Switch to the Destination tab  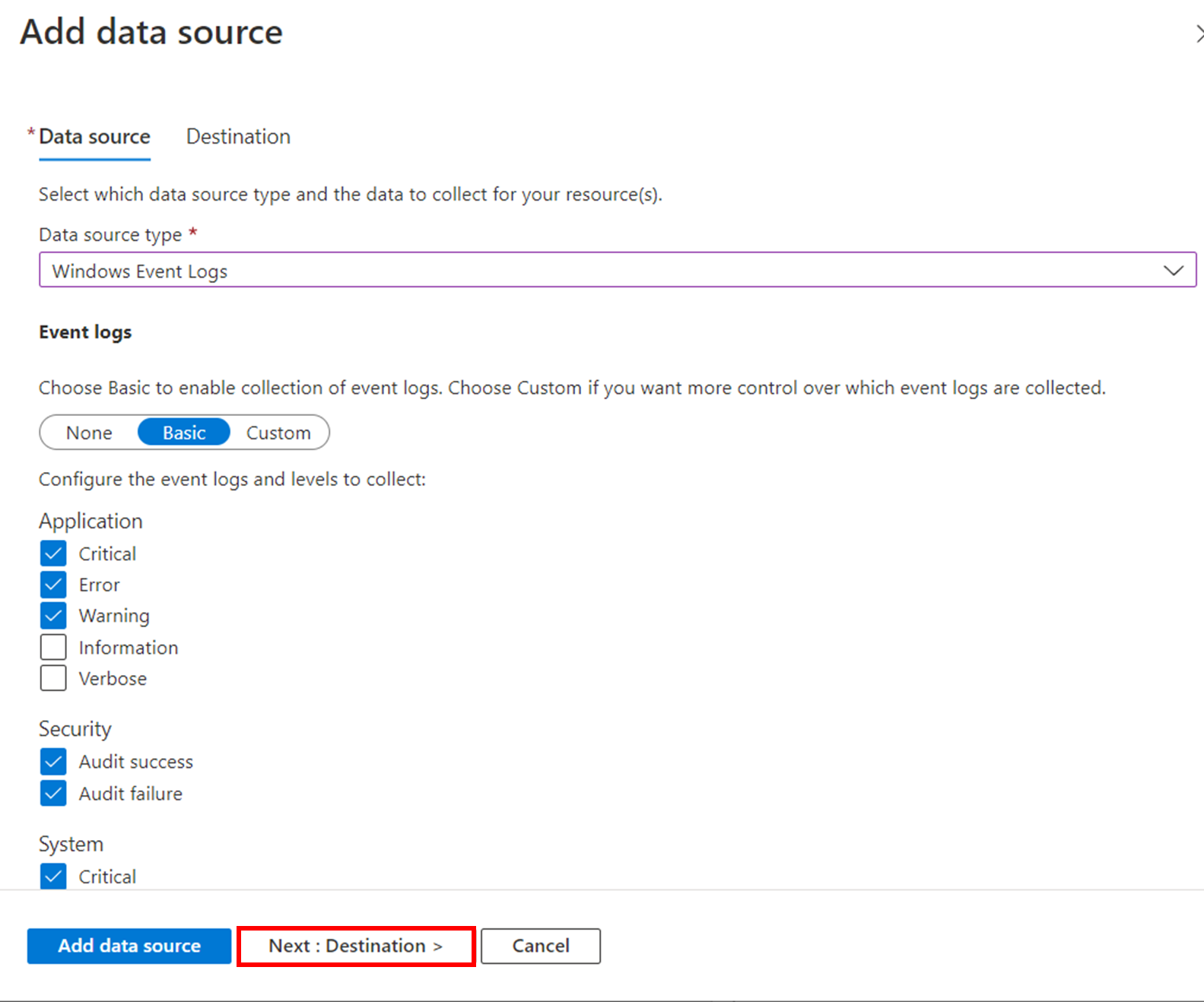coord(238,137)
